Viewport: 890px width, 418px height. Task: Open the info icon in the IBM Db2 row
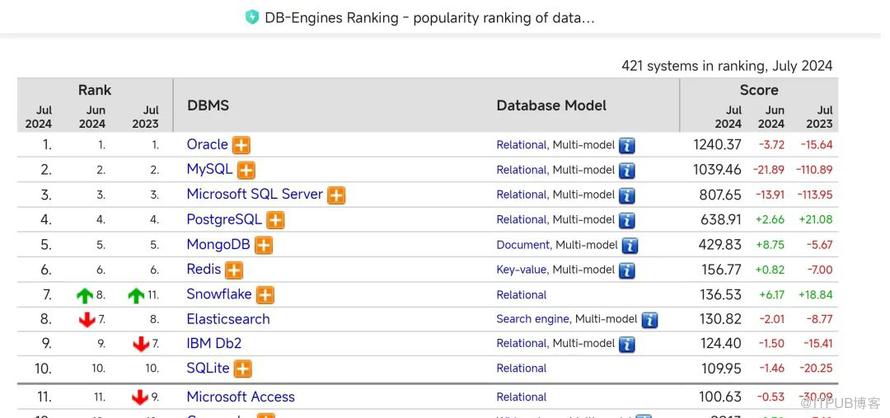pyautogui.click(x=627, y=345)
